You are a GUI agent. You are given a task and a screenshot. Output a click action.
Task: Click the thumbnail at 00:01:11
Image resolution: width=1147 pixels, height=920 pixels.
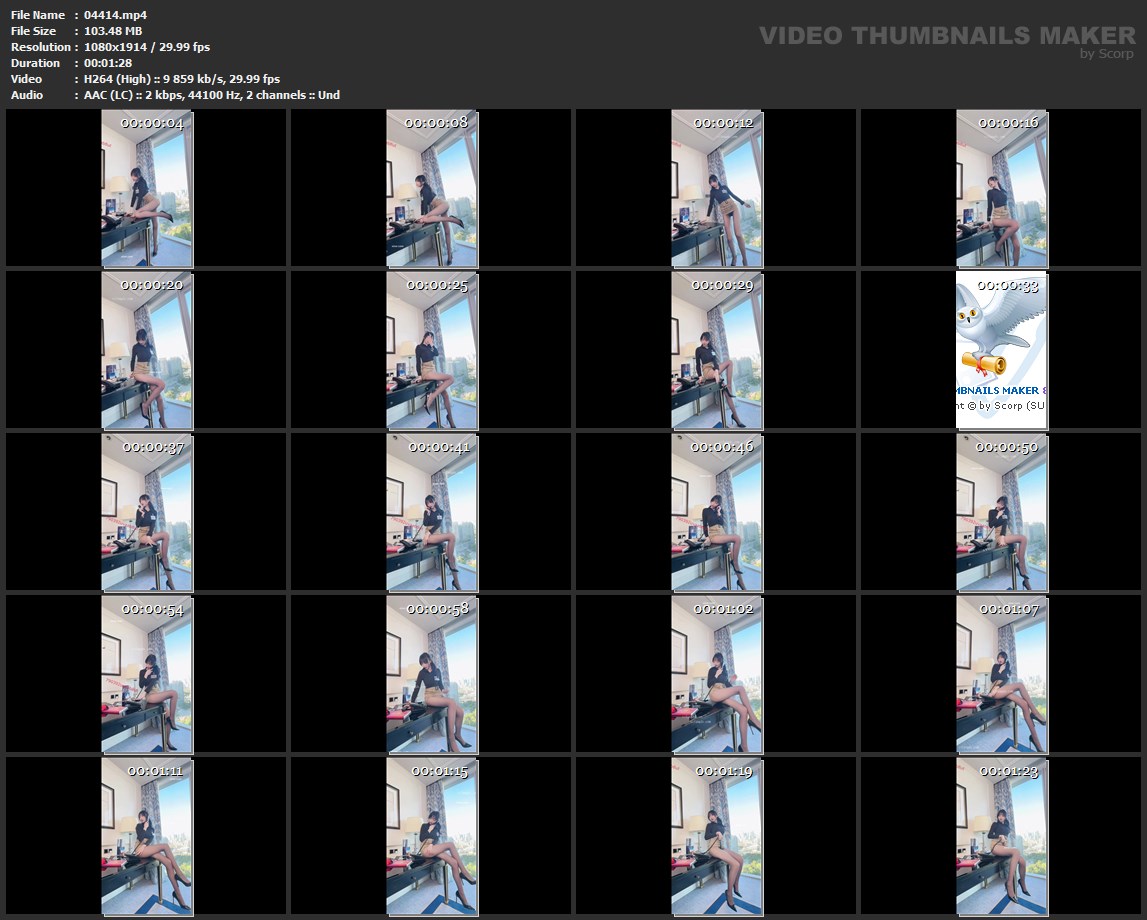(147, 837)
